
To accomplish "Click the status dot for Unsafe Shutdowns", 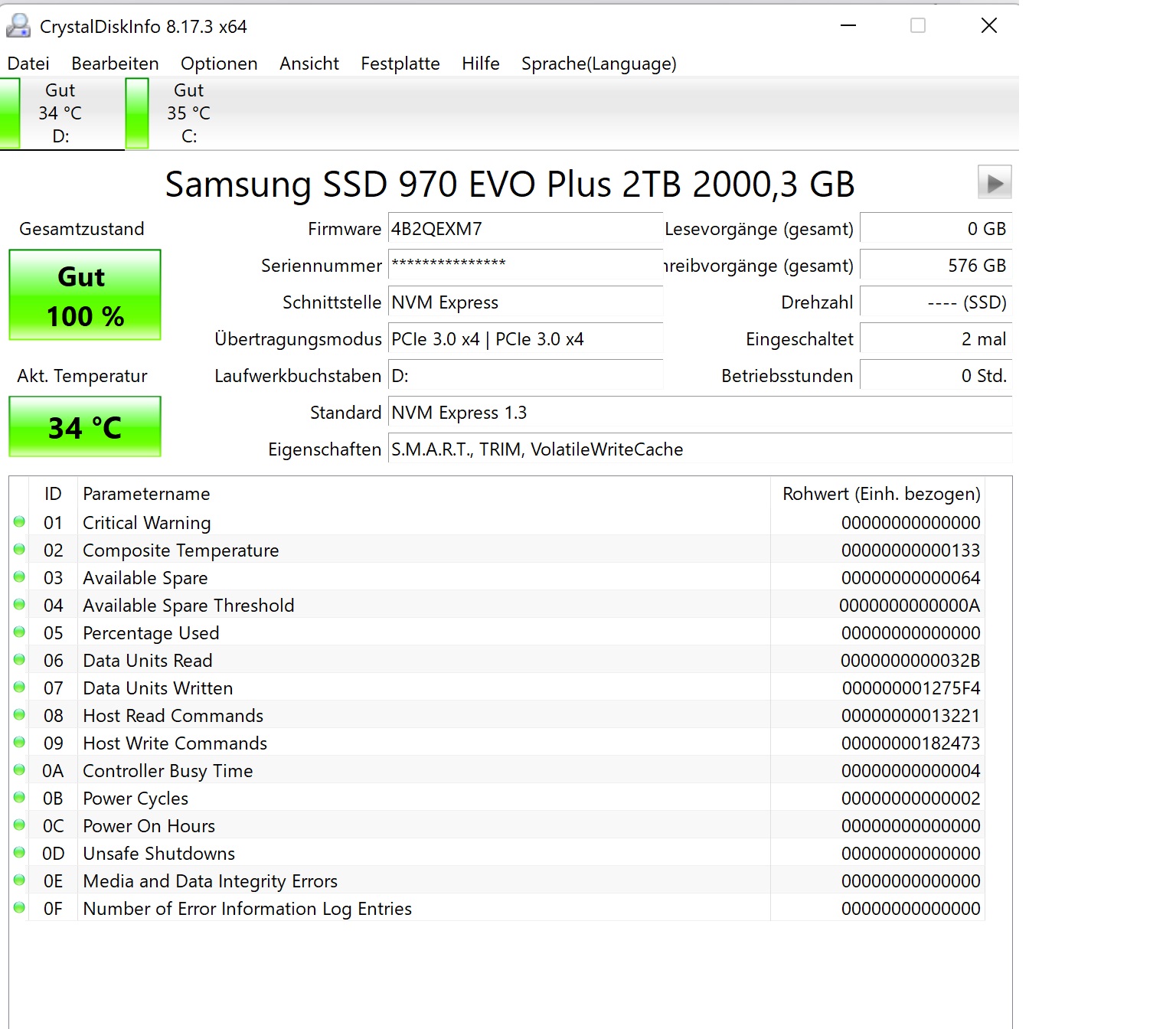I will pos(19,852).
